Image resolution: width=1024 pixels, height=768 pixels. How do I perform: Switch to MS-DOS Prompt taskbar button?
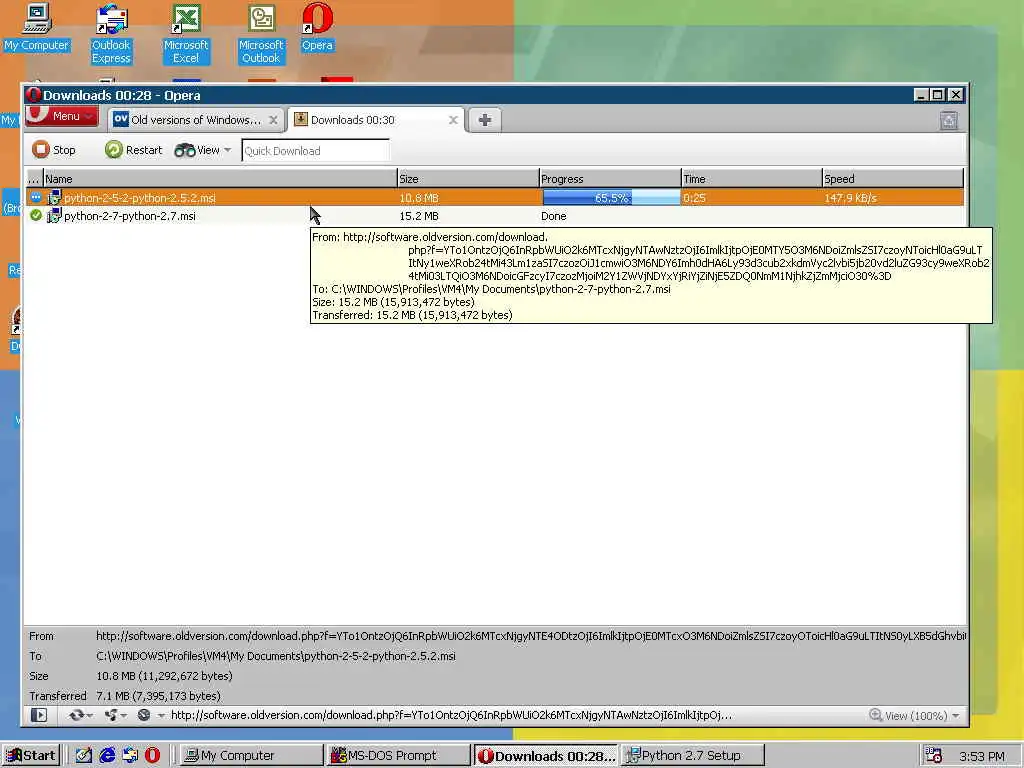tap(399, 756)
